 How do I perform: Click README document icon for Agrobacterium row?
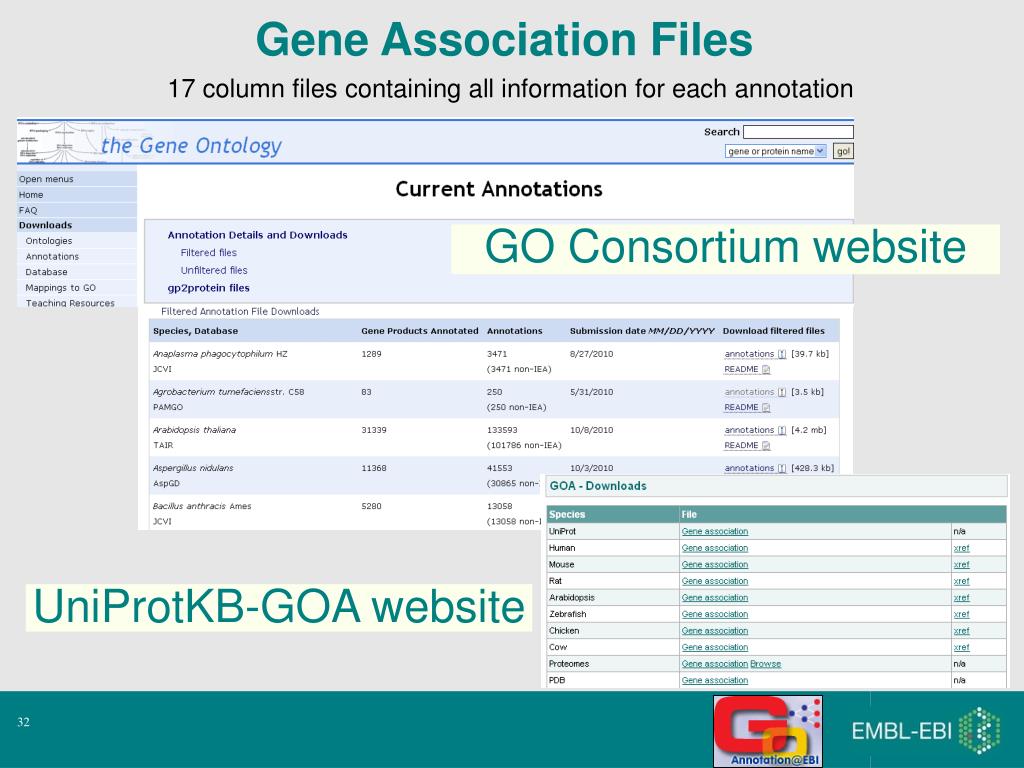766,408
